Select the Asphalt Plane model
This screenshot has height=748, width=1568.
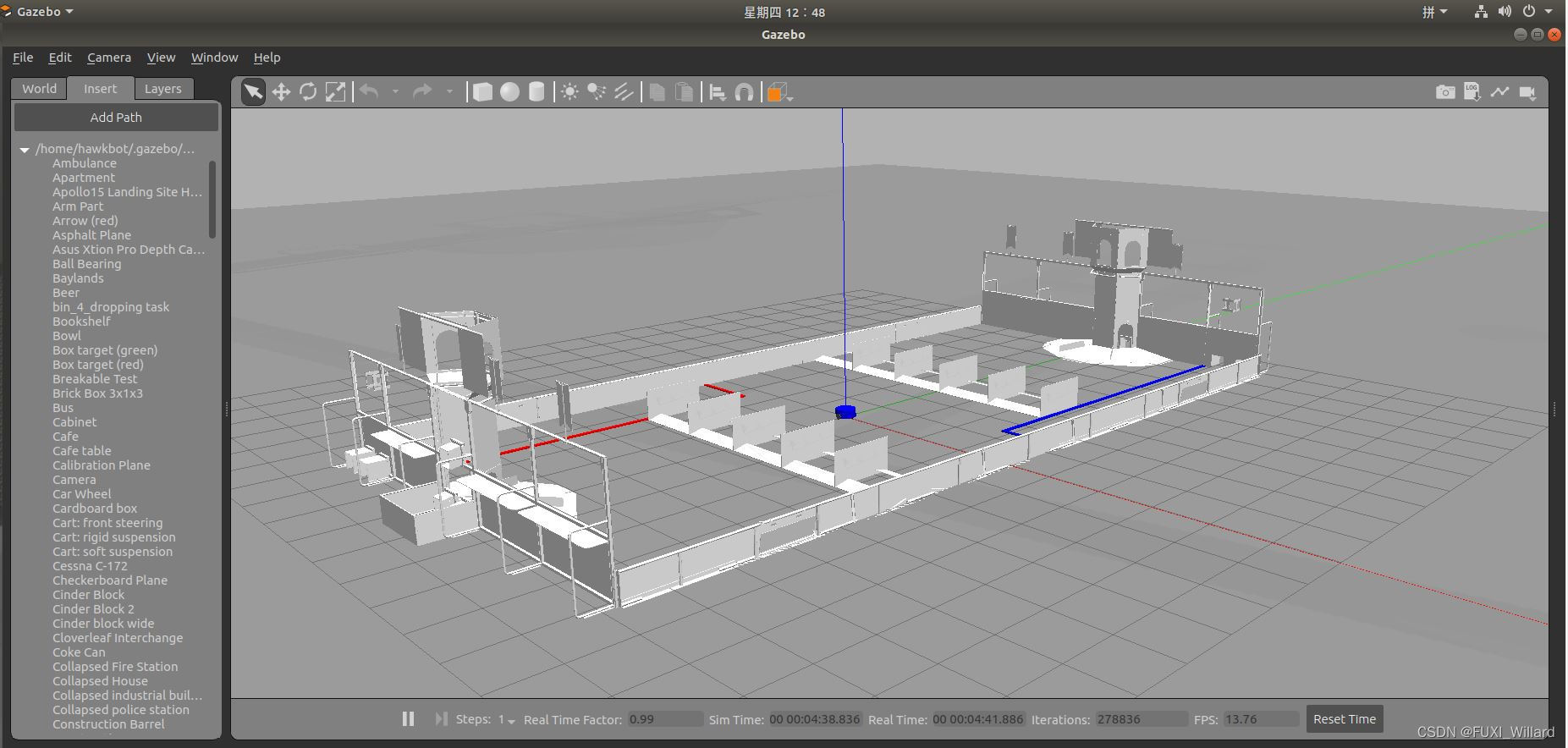(91, 235)
